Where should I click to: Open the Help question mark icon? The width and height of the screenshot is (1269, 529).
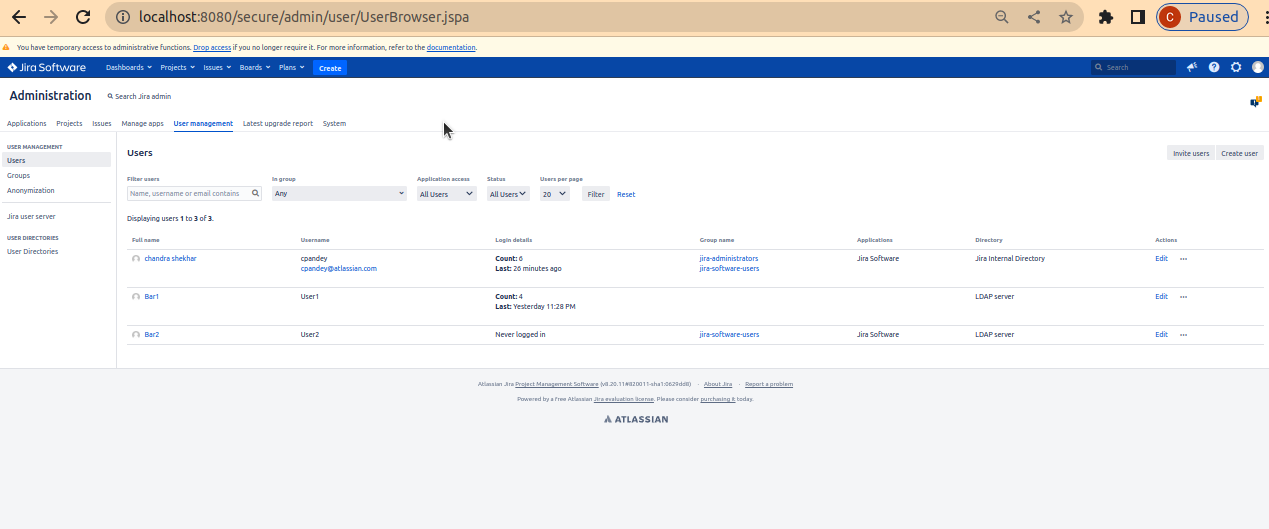1214,67
